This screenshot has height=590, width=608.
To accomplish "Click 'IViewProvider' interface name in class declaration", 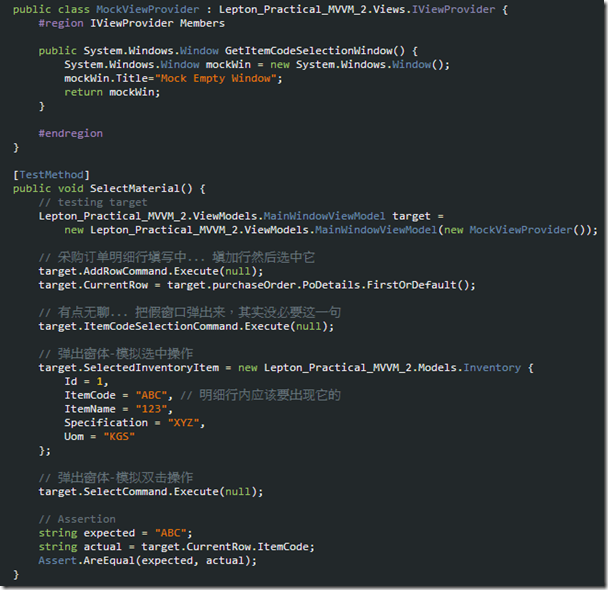I will [x=453, y=9].
